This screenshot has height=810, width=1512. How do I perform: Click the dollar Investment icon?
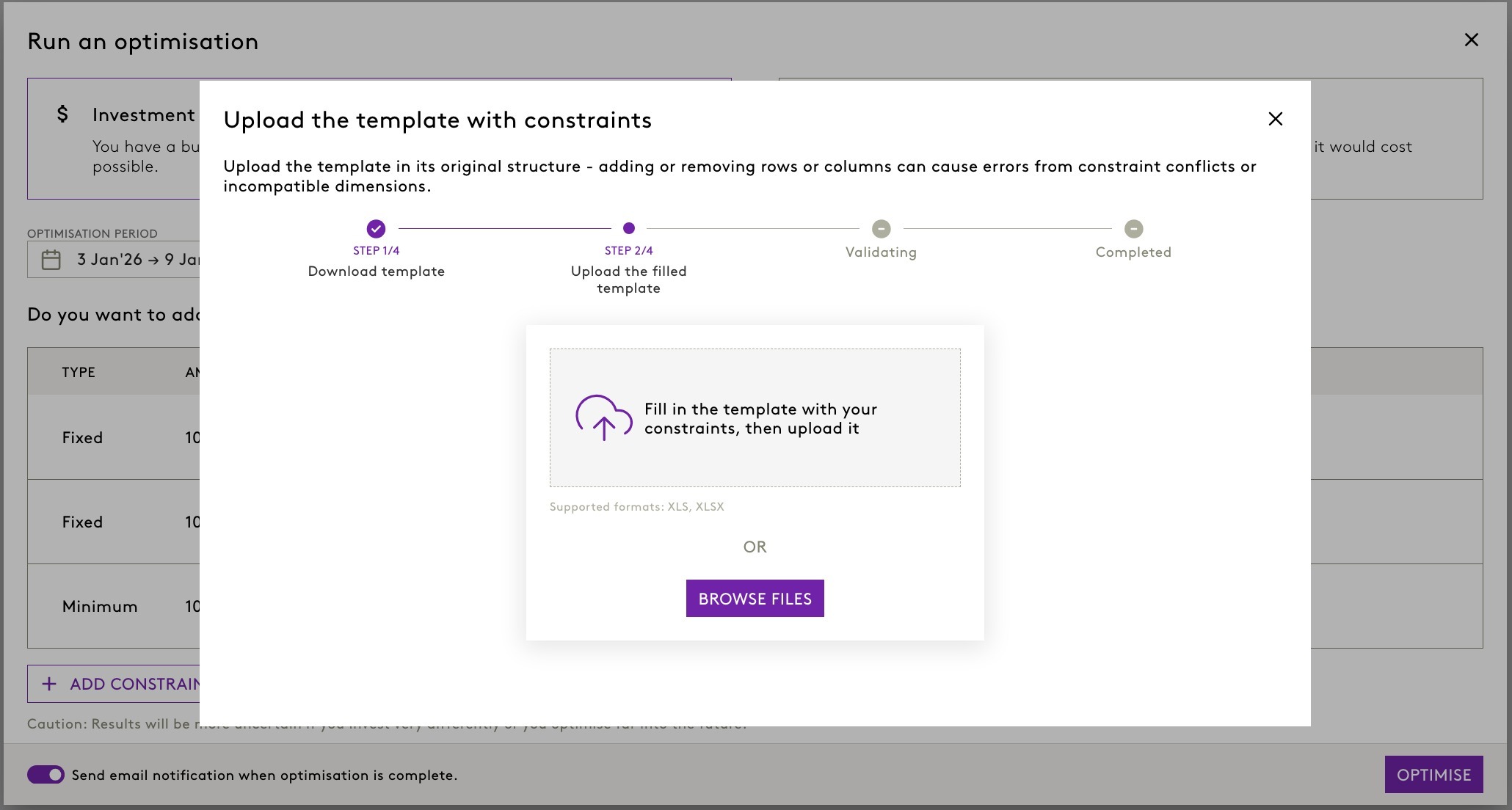pos(63,114)
